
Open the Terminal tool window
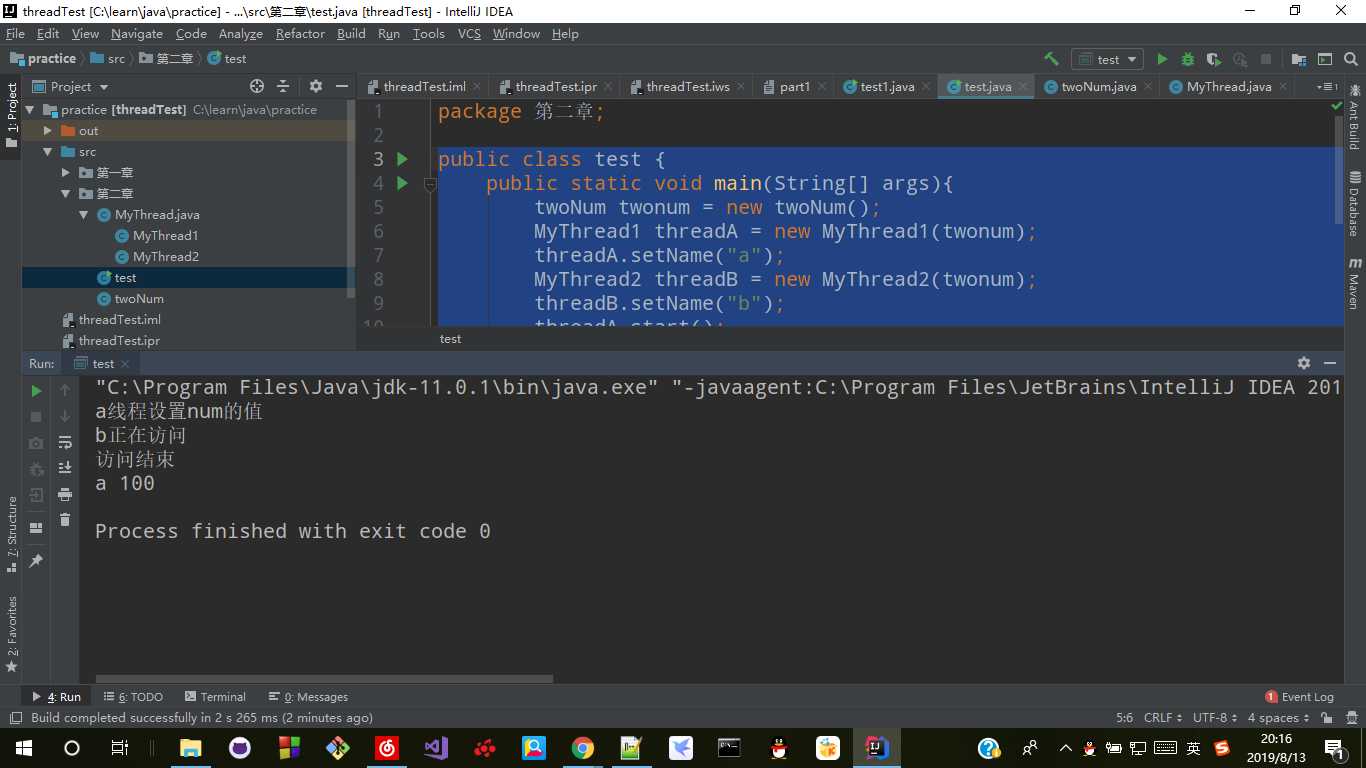point(214,697)
